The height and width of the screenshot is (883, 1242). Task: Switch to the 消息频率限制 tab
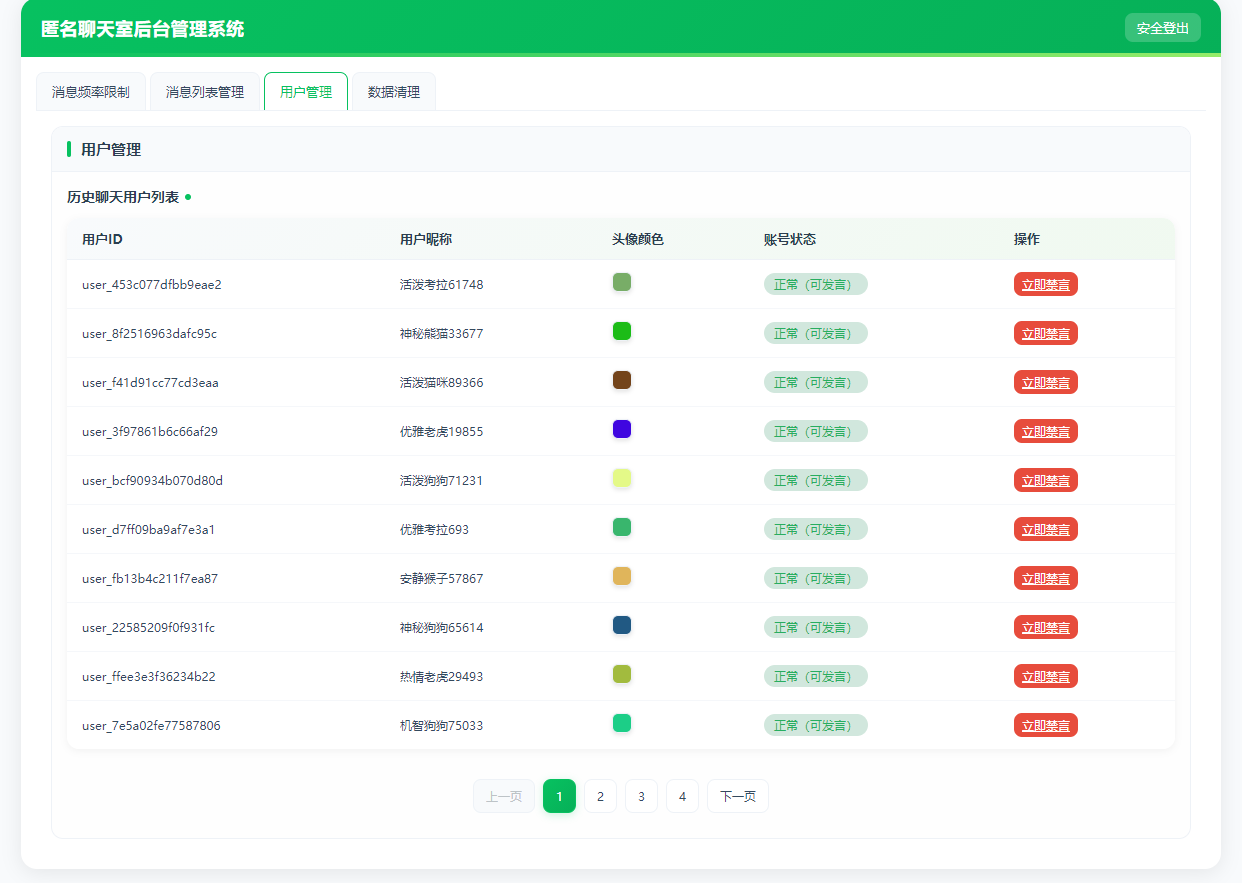coord(91,92)
